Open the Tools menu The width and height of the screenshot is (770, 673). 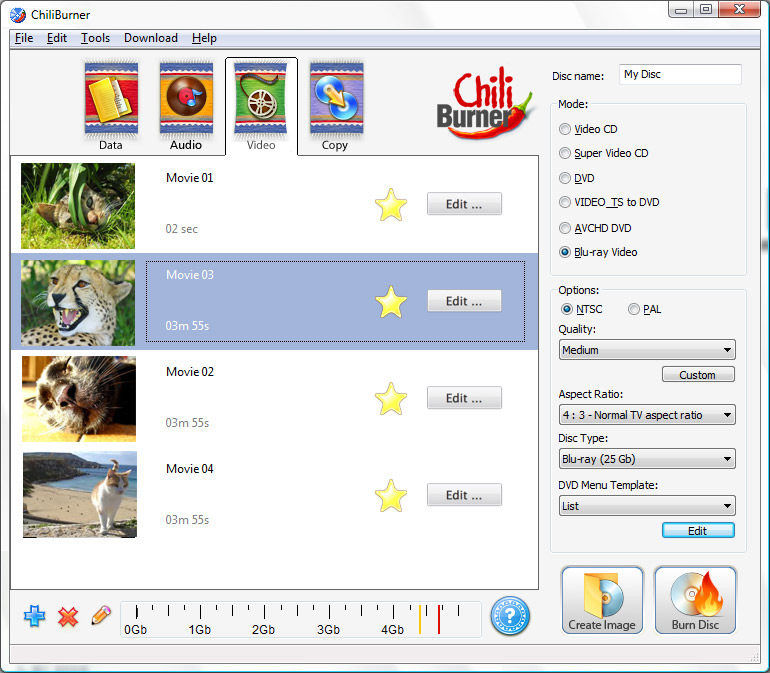[95, 38]
